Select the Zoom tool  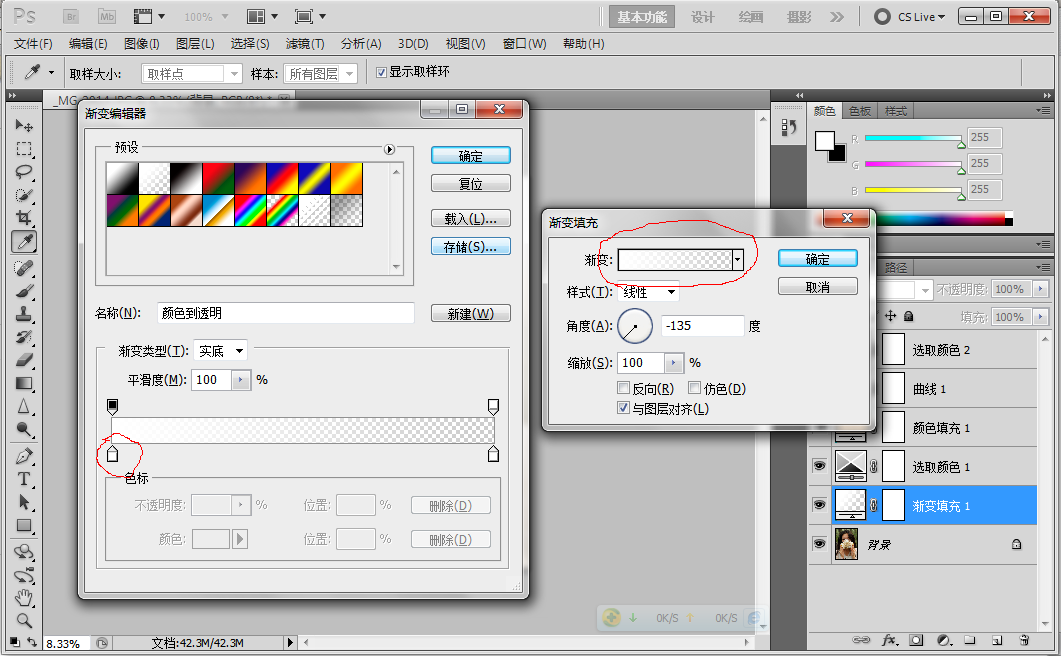coord(24,620)
